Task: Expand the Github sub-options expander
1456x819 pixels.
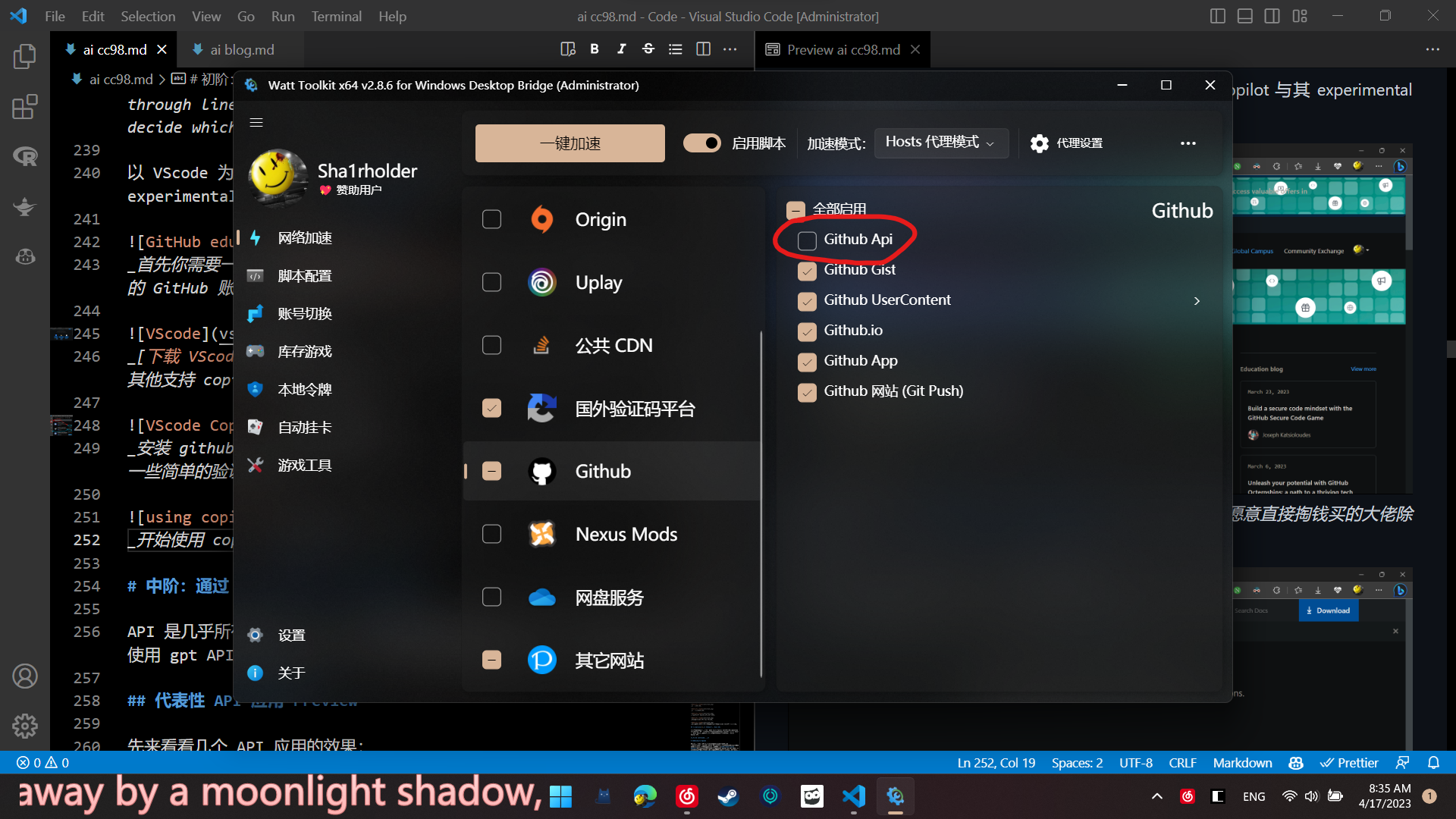Action: point(1196,300)
